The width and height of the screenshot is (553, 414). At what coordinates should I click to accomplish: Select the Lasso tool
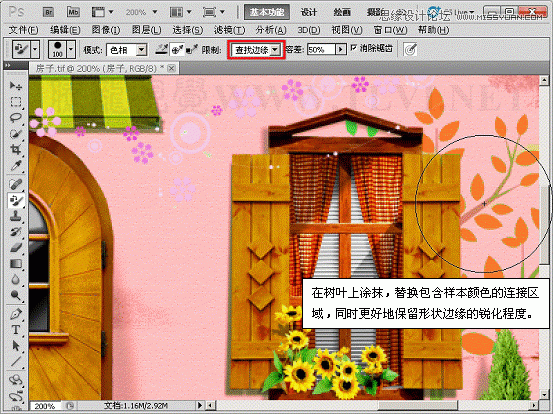pyautogui.click(x=16, y=117)
